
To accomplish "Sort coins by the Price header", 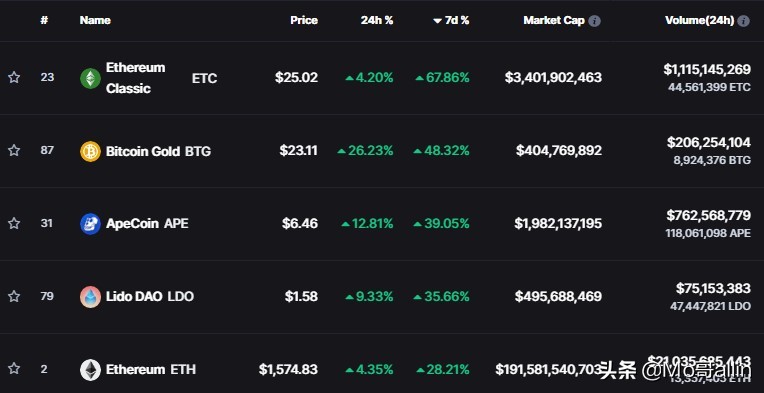I will click(x=304, y=20).
